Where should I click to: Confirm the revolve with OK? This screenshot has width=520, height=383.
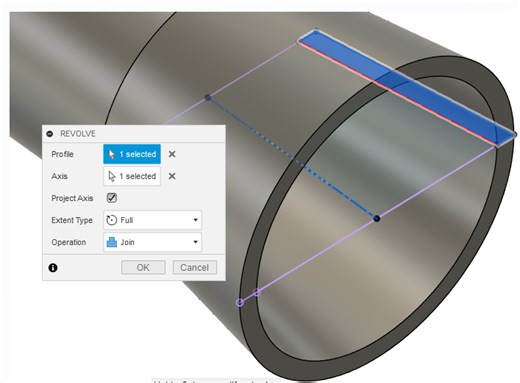[x=143, y=267]
